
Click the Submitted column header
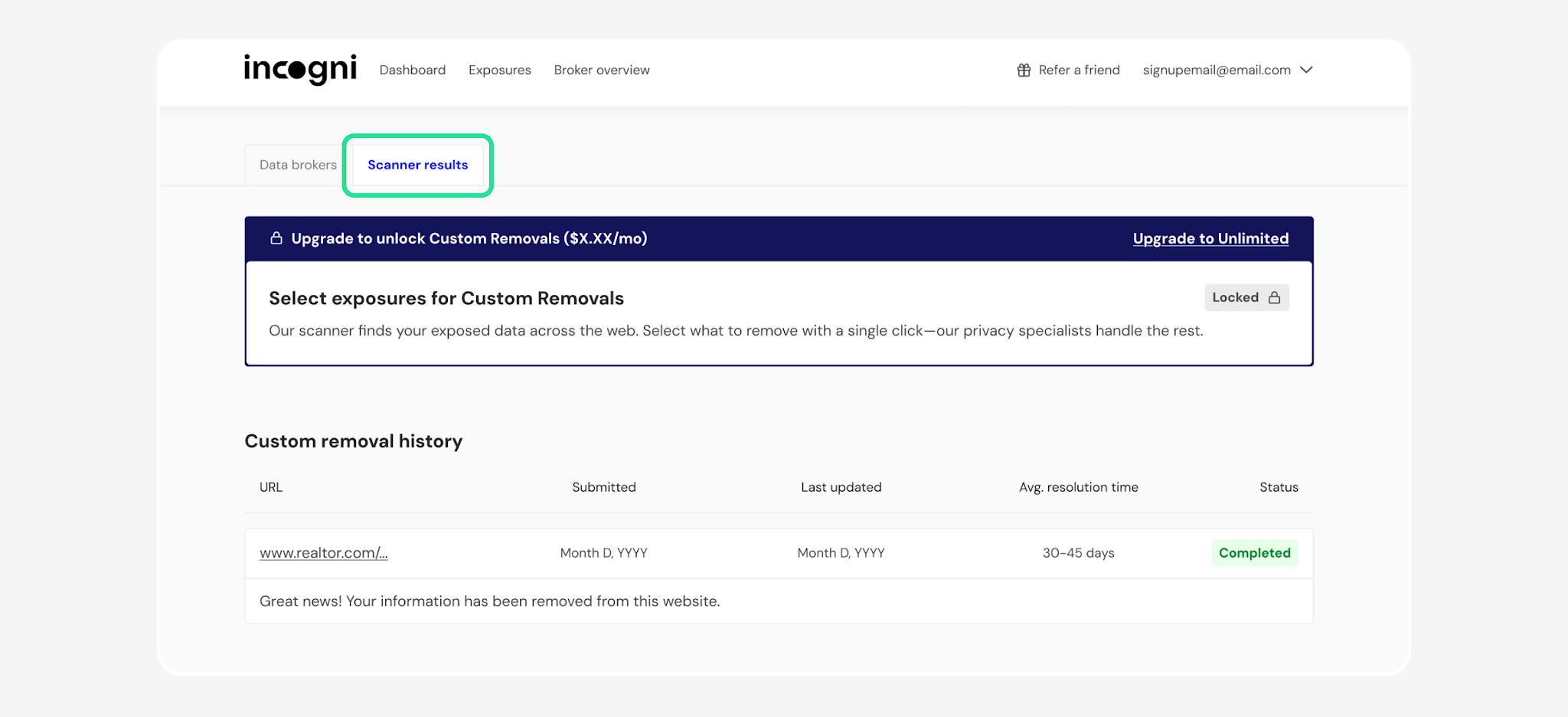604,487
